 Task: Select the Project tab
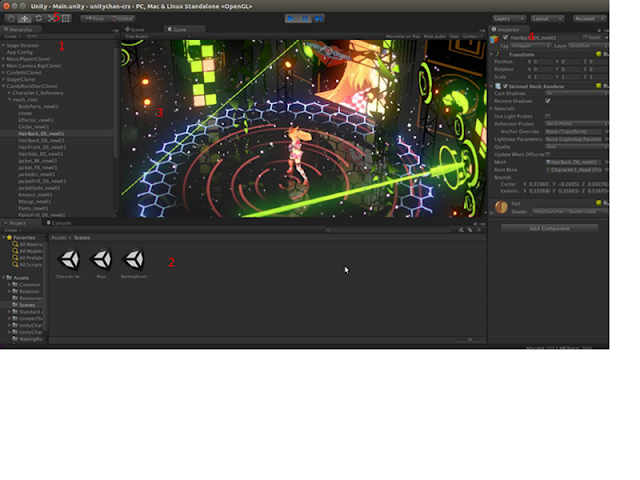point(18,223)
